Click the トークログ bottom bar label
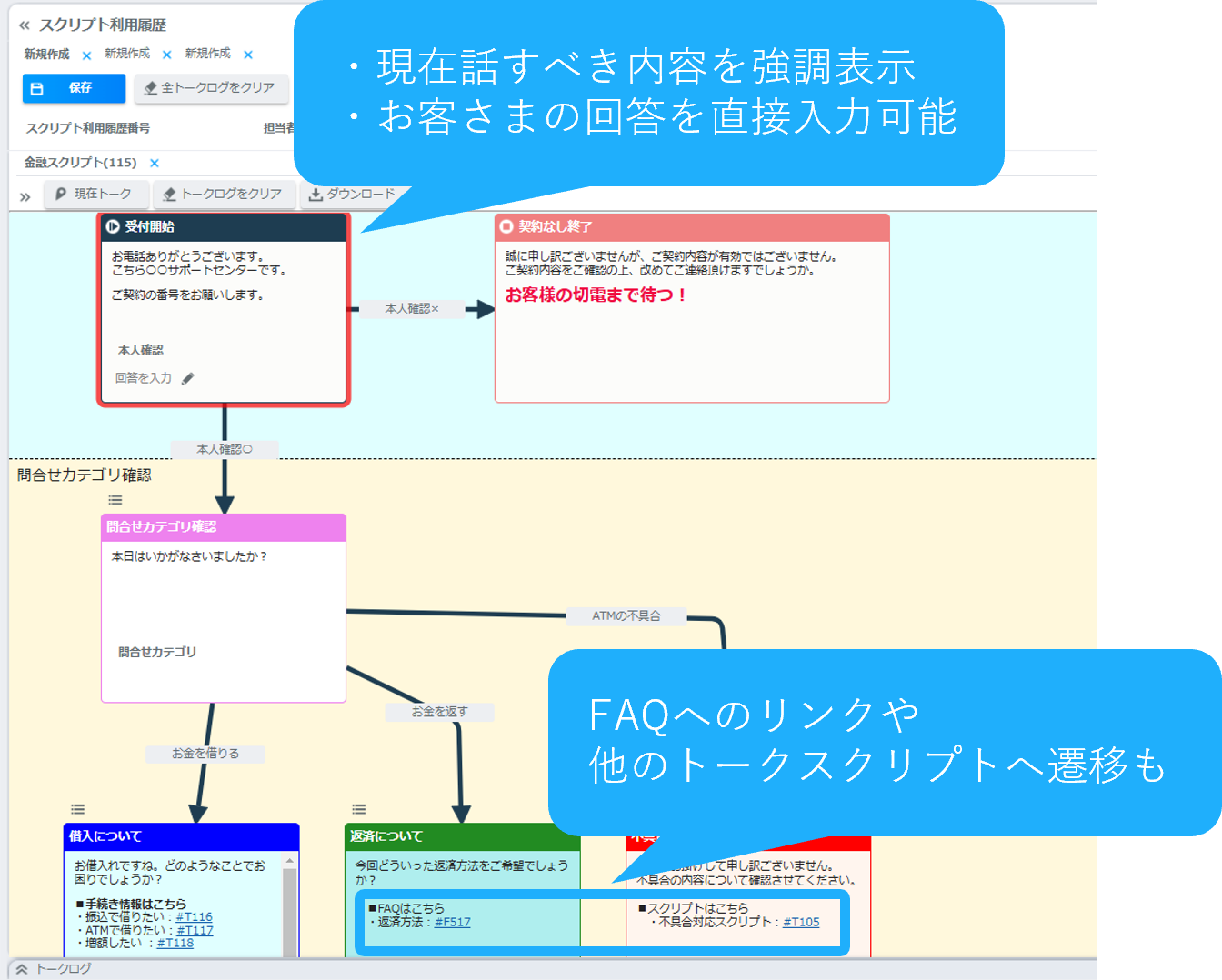 click(x=64, y=969)
